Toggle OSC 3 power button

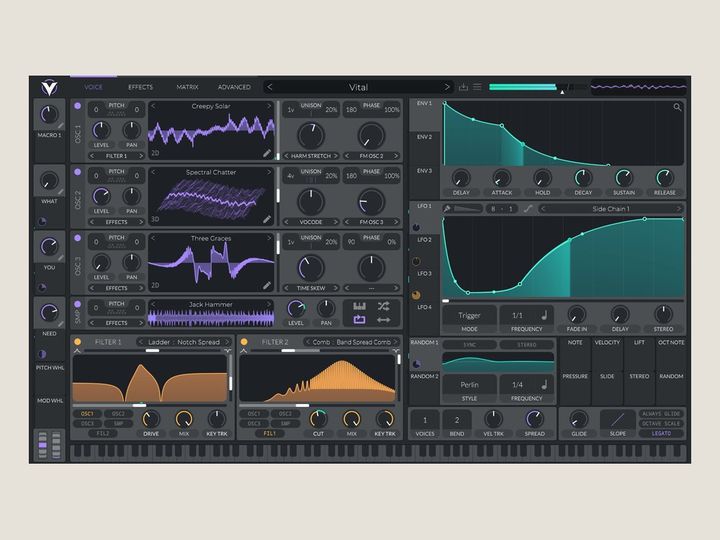pyautogui.click(x=78, y=238)
